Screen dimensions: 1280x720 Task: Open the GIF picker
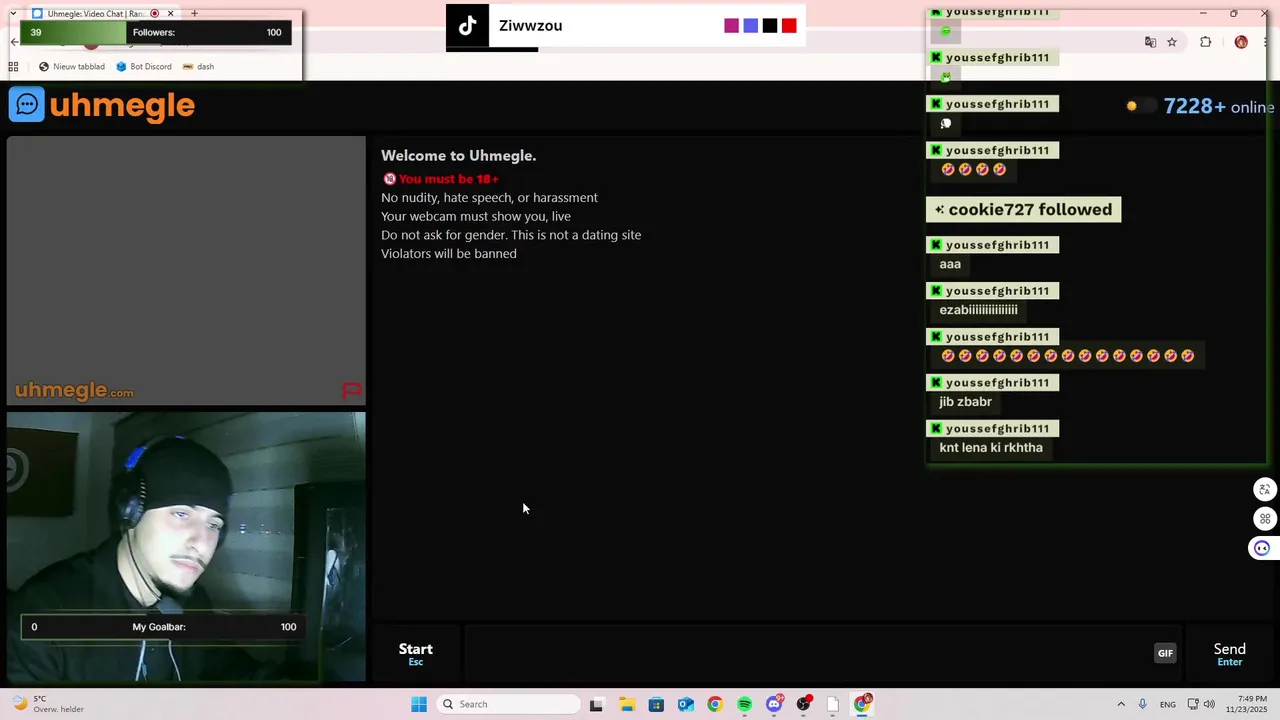pyautogui.click(x=1165, y=653)
